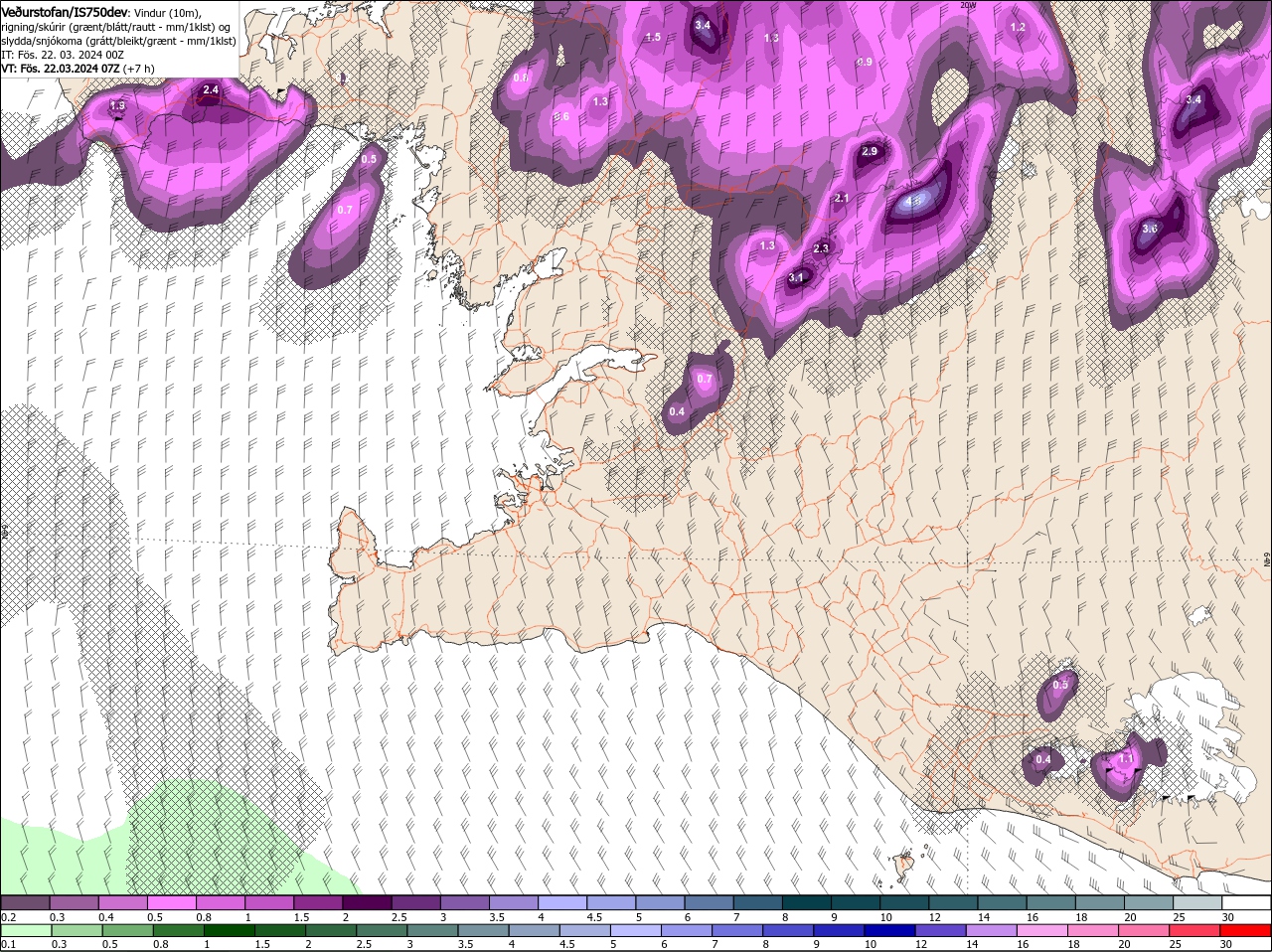Click the 0.9 precipitation value on the map
The width and height of the screenshot is (1272, 952).
pyautogui.click(x=865, y=62)
